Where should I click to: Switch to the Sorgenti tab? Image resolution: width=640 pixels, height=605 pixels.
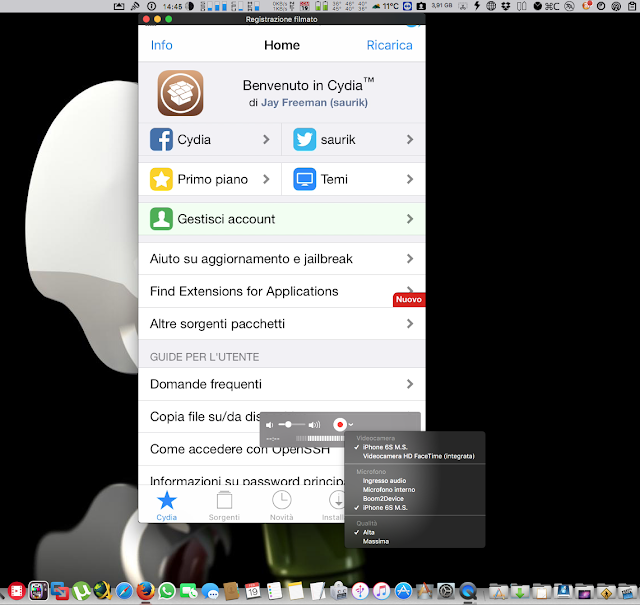coord(224,506)
